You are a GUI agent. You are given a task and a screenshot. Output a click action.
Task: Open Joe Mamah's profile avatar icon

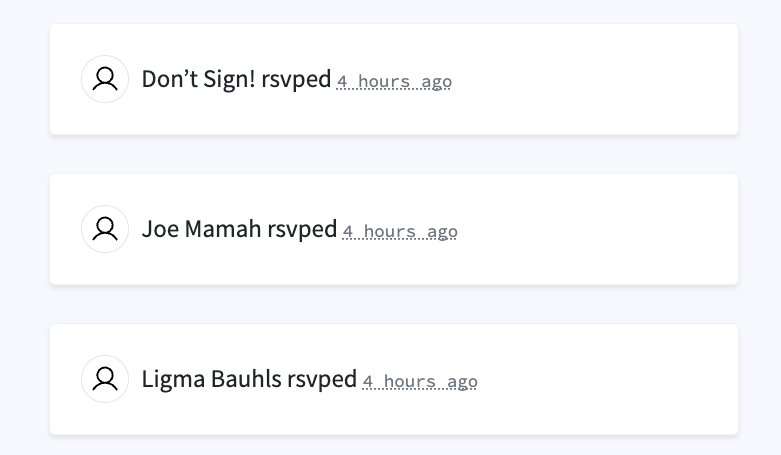click(x=105, y=229)
